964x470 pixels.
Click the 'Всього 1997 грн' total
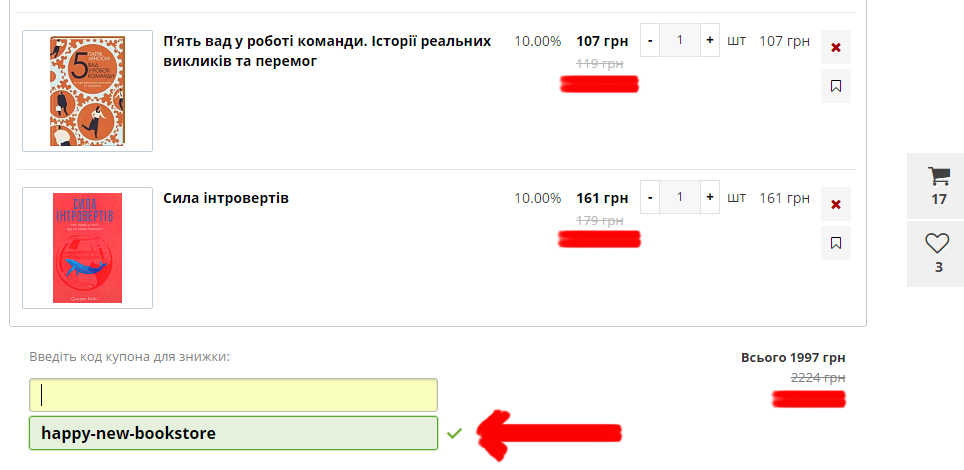click(x=793, y=357)
